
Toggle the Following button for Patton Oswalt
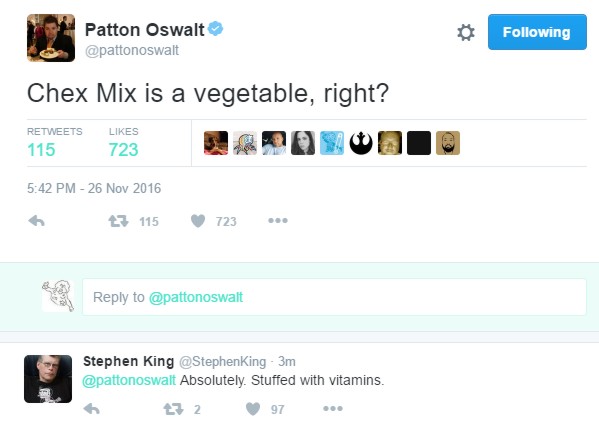(x=537, y=32)
